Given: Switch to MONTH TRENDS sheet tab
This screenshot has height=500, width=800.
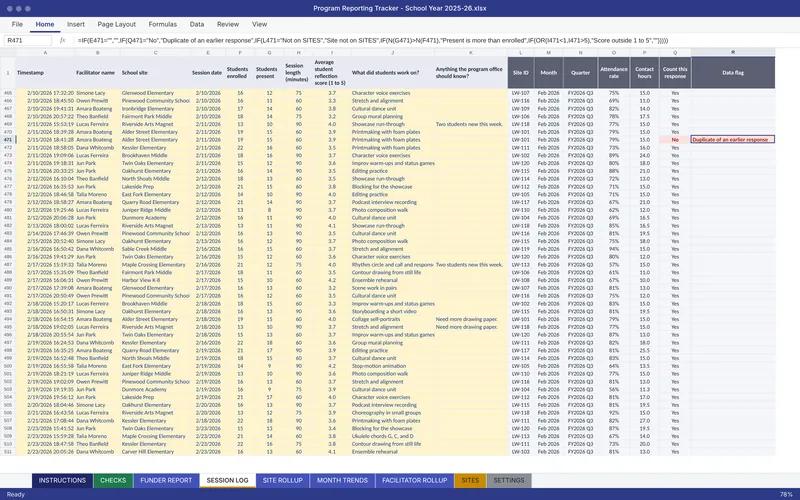Looking at the screenshot, I should [x=342, y=480].
